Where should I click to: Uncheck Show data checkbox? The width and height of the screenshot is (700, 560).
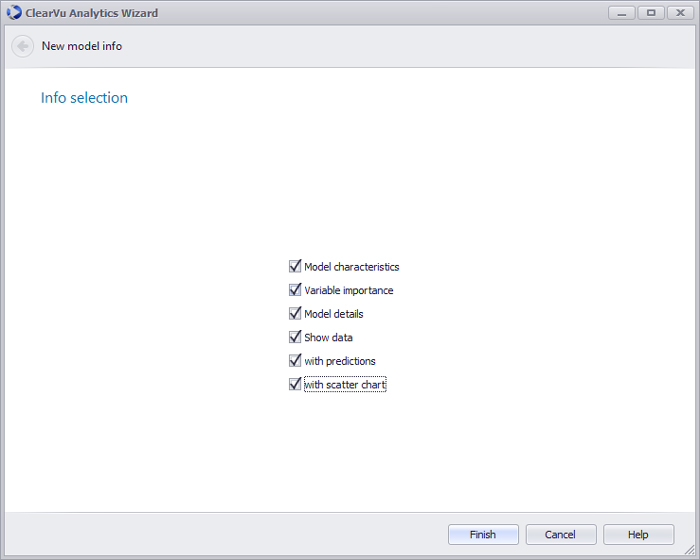295,337
